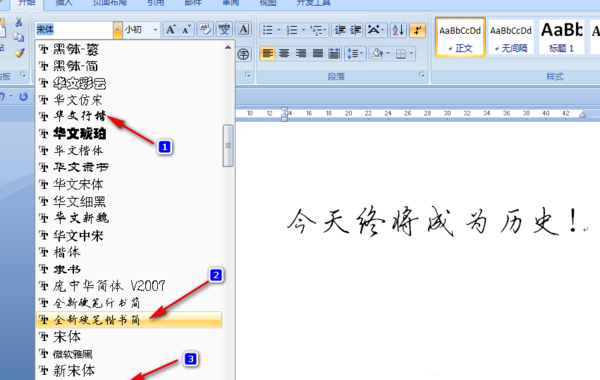Open the phonetic guide (文 with pinyin) tool
The height and width of the screenshot is (380, 600).
[224, 29]
